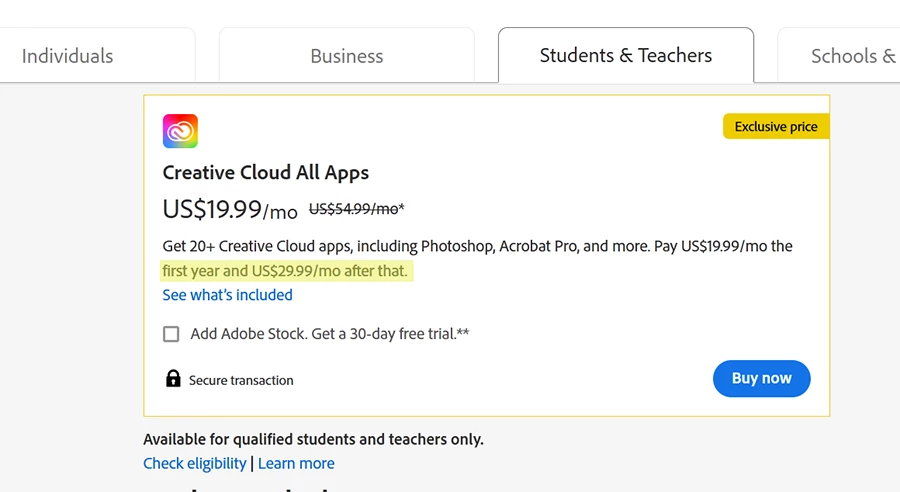900x492 pixels.
Task: Switch to the Individuals tab
Action: tap(68, 56)
